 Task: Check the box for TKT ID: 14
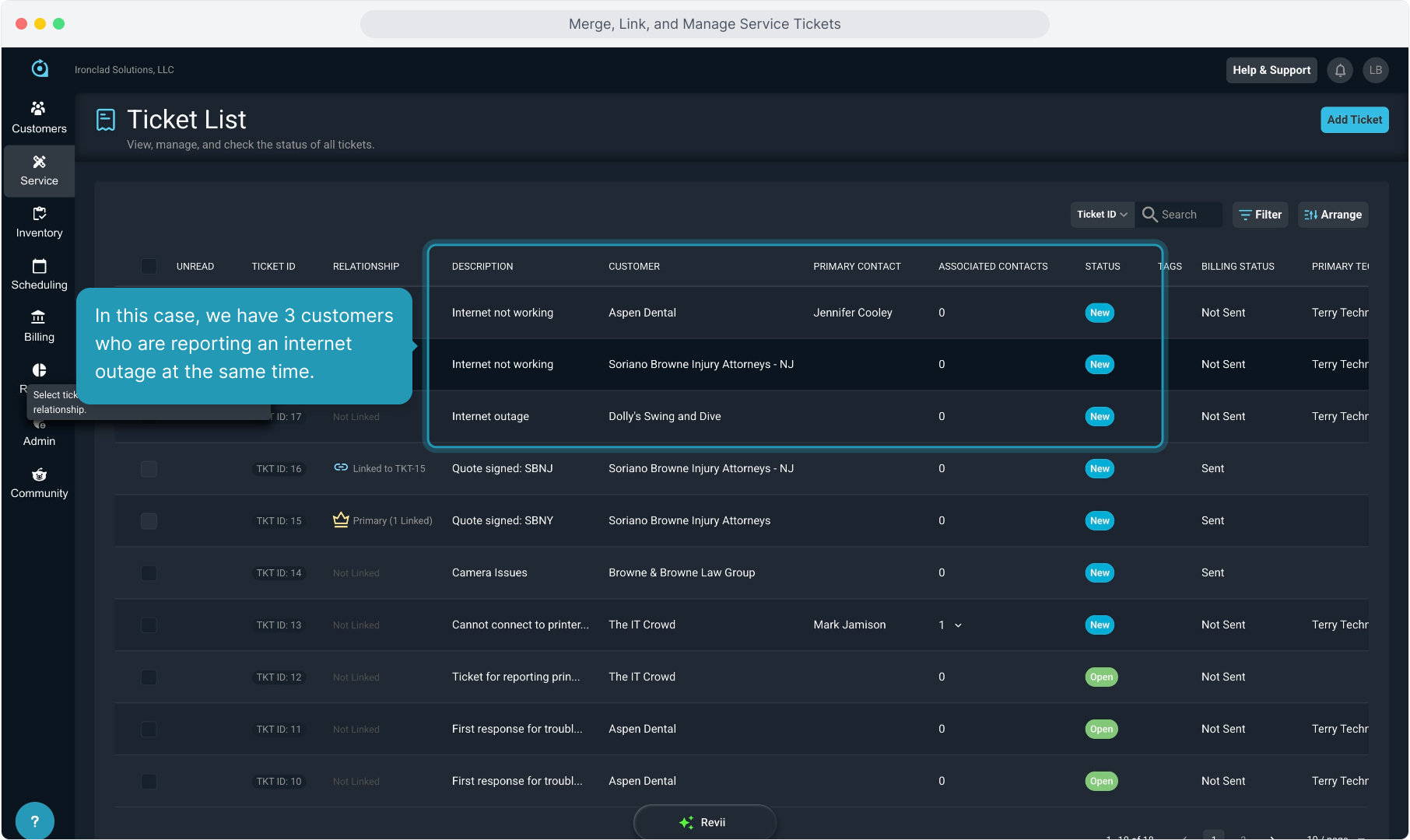tap(149, 572)
